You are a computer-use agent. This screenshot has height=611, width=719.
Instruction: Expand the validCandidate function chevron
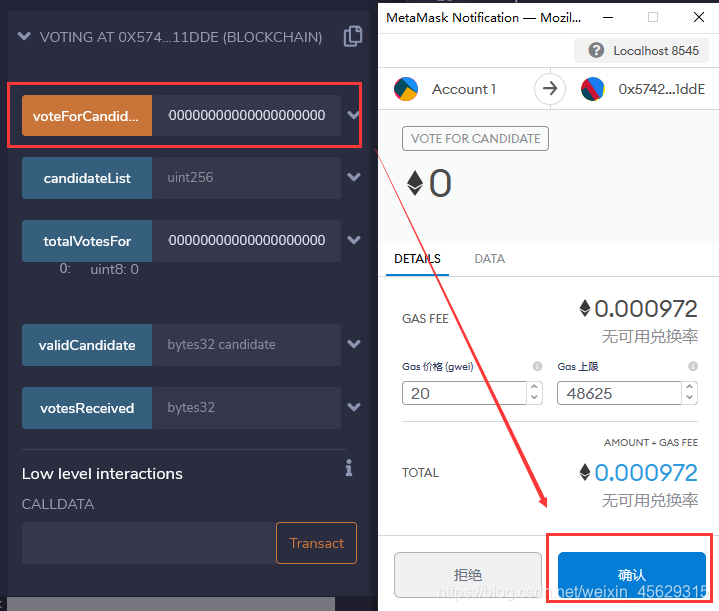click(x=354, y=344)
